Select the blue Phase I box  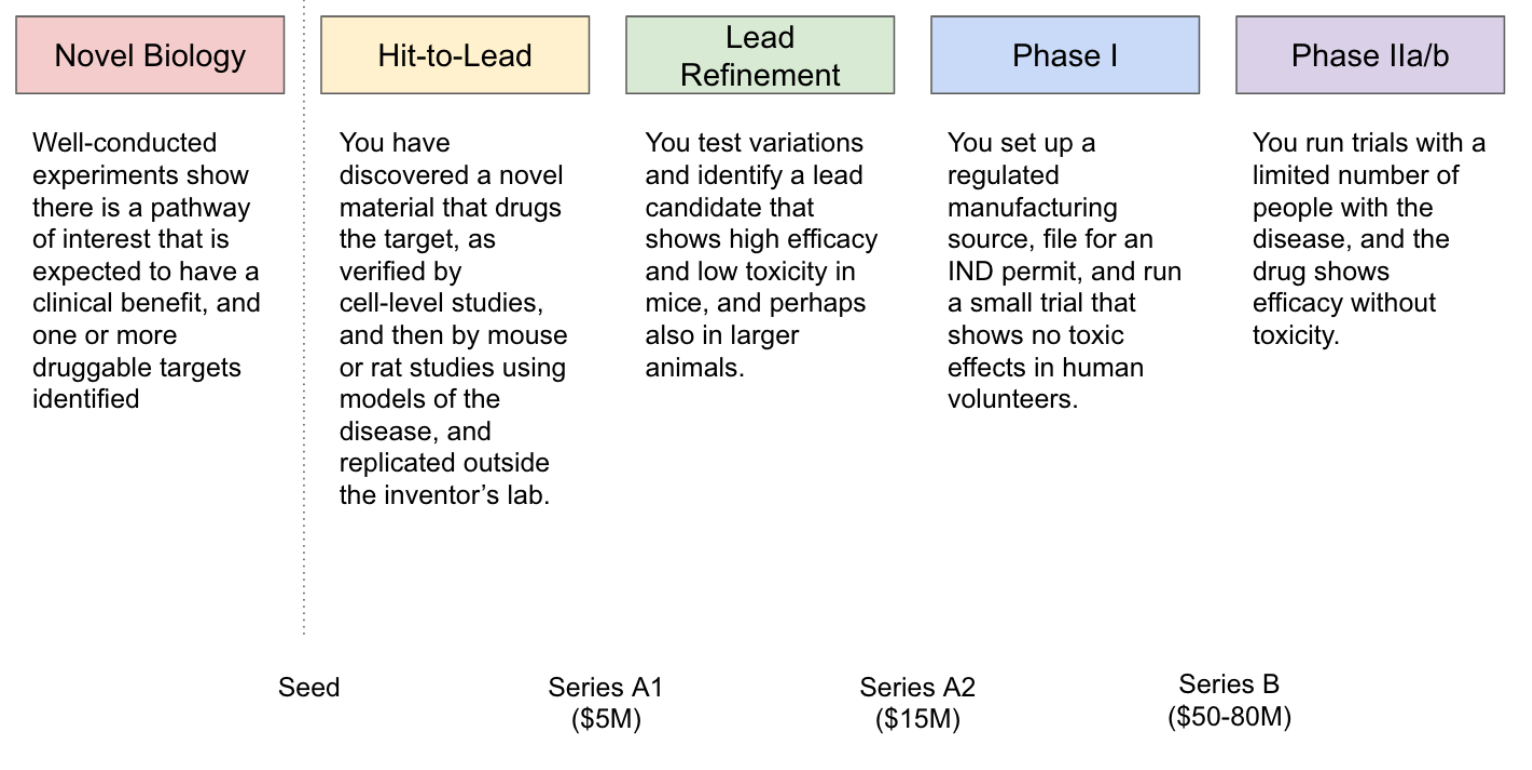click(x=1065, y=55)
